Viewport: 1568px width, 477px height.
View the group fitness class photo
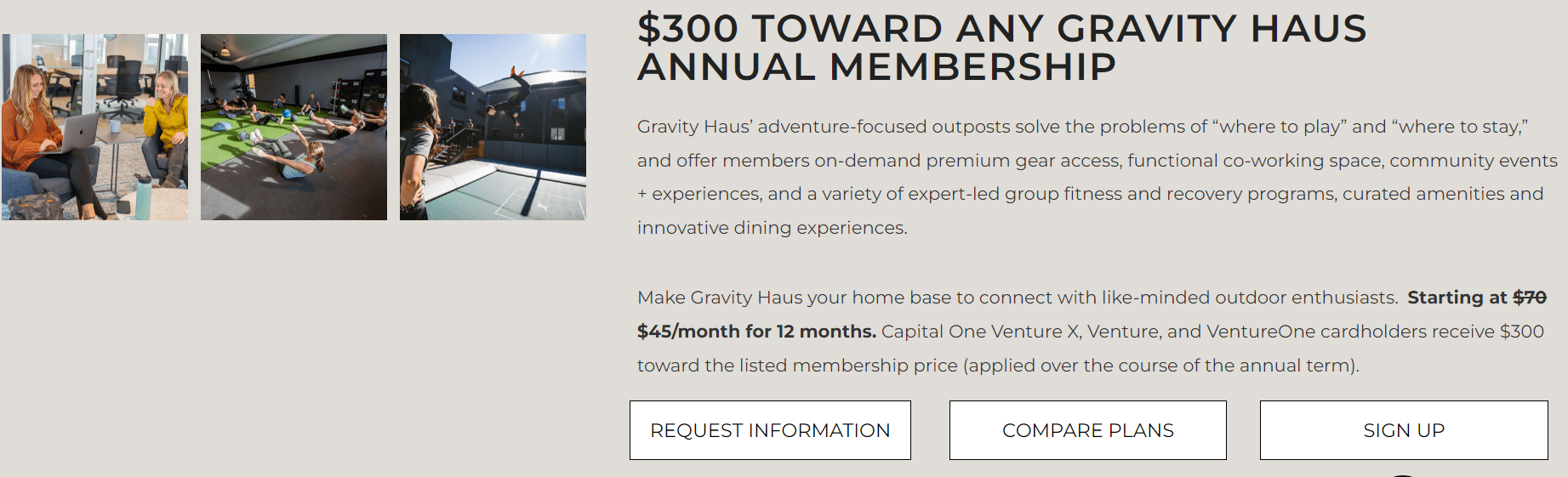point(294,128)
